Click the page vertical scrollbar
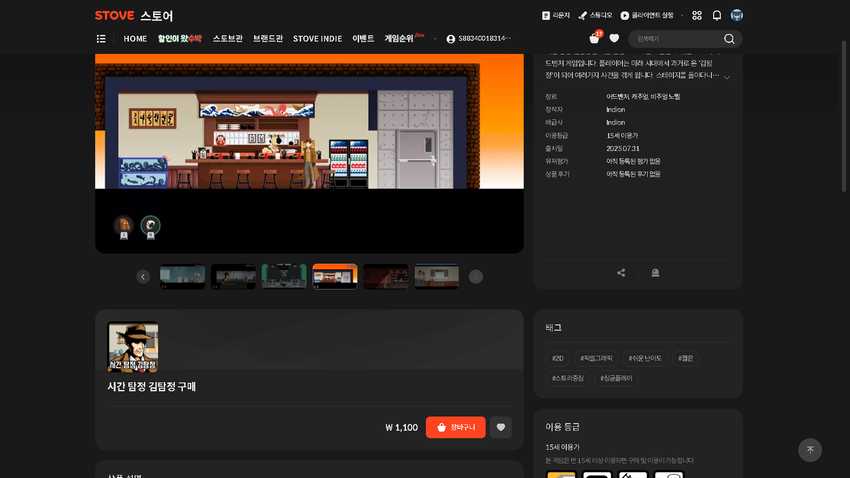The height and width of the screenshot is (478, 850). tap(843, 117)
